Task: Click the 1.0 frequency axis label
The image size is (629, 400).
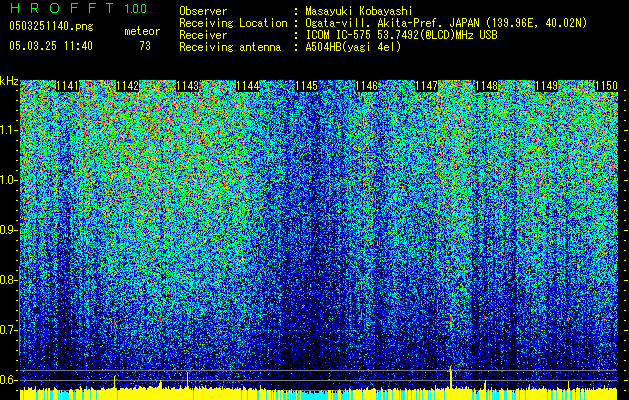Action: (8, 180)
